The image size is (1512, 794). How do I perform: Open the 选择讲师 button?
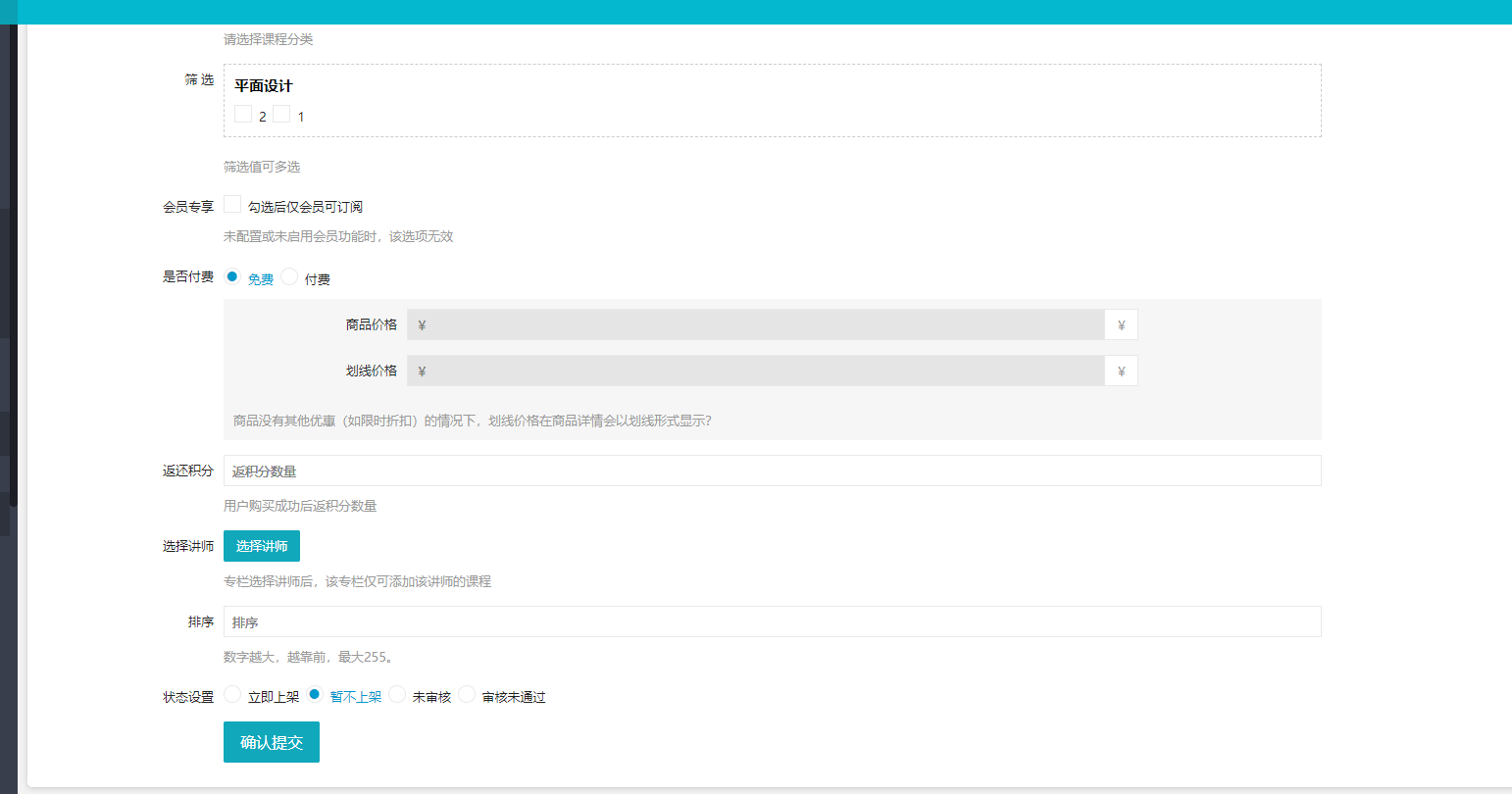click(x=262, y=546)
